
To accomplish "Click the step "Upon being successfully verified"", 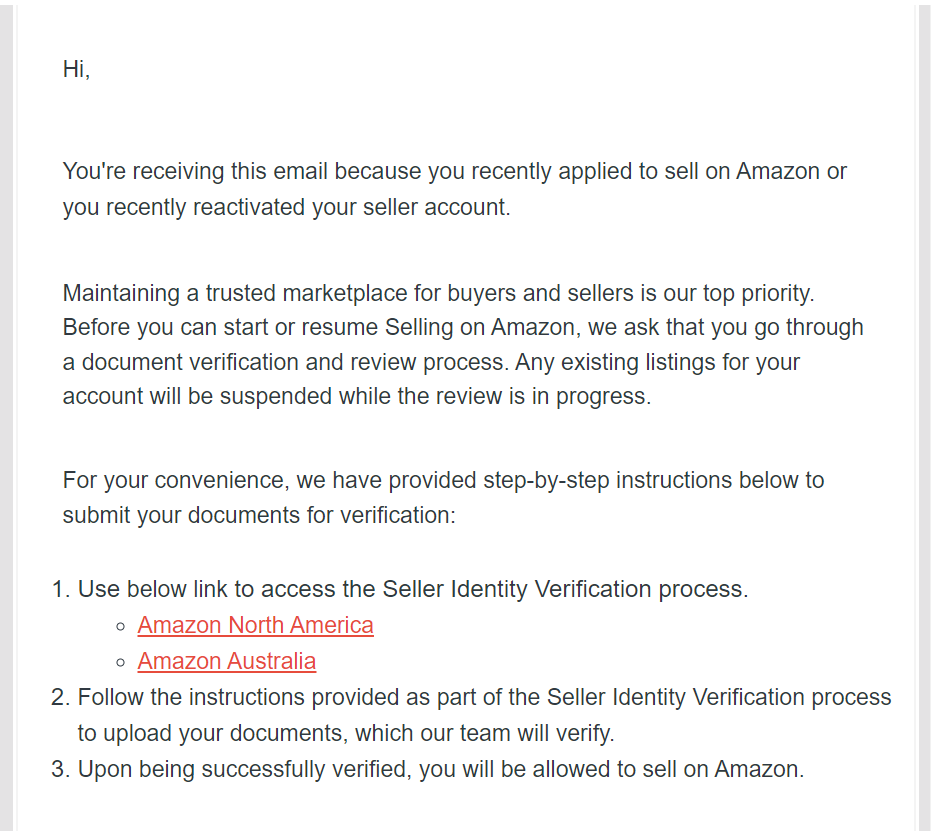I will (x=441, y=769).
